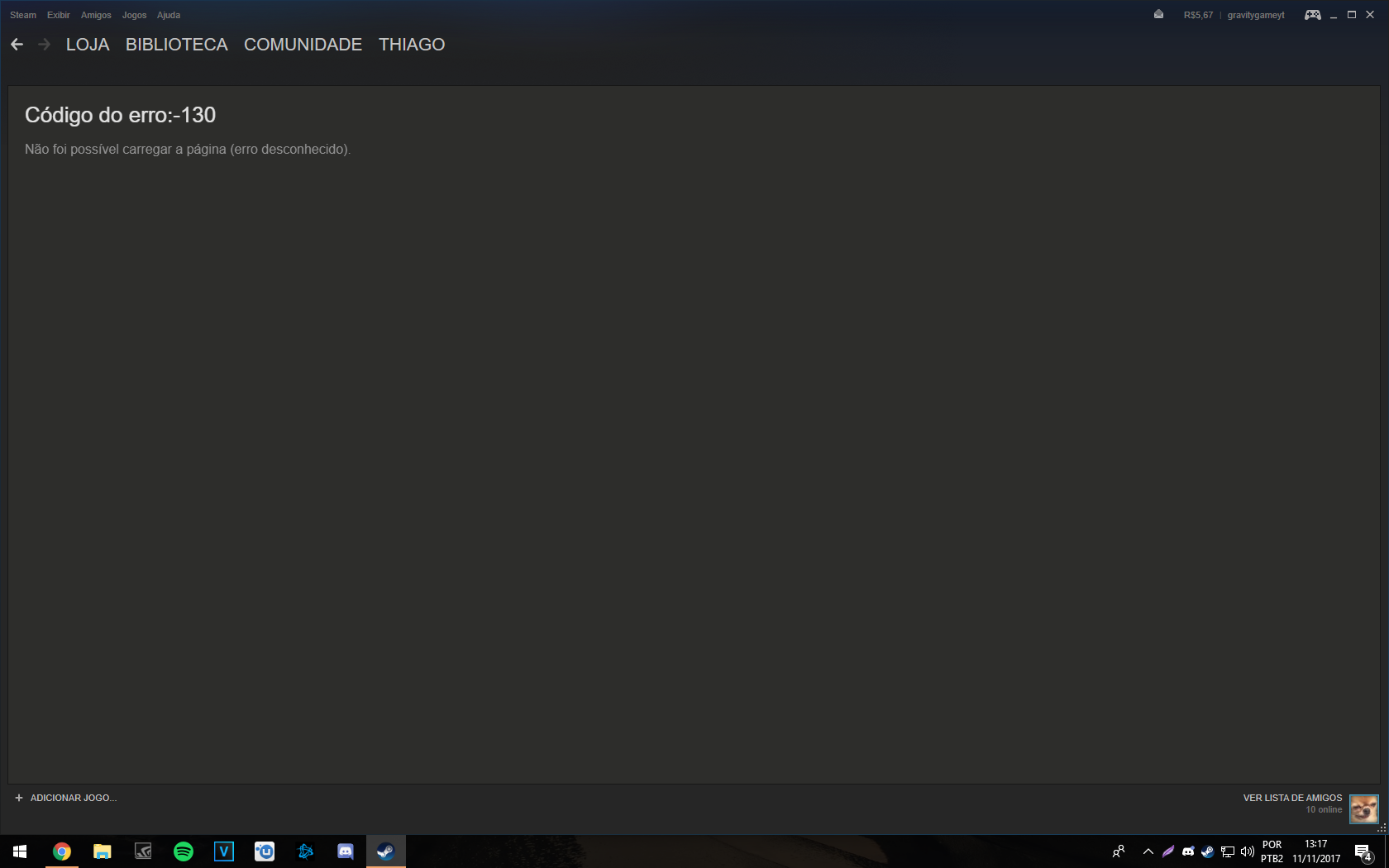Select the Código do erro:-130 heading
The image size is (1389, 868).
coord(120,115)
